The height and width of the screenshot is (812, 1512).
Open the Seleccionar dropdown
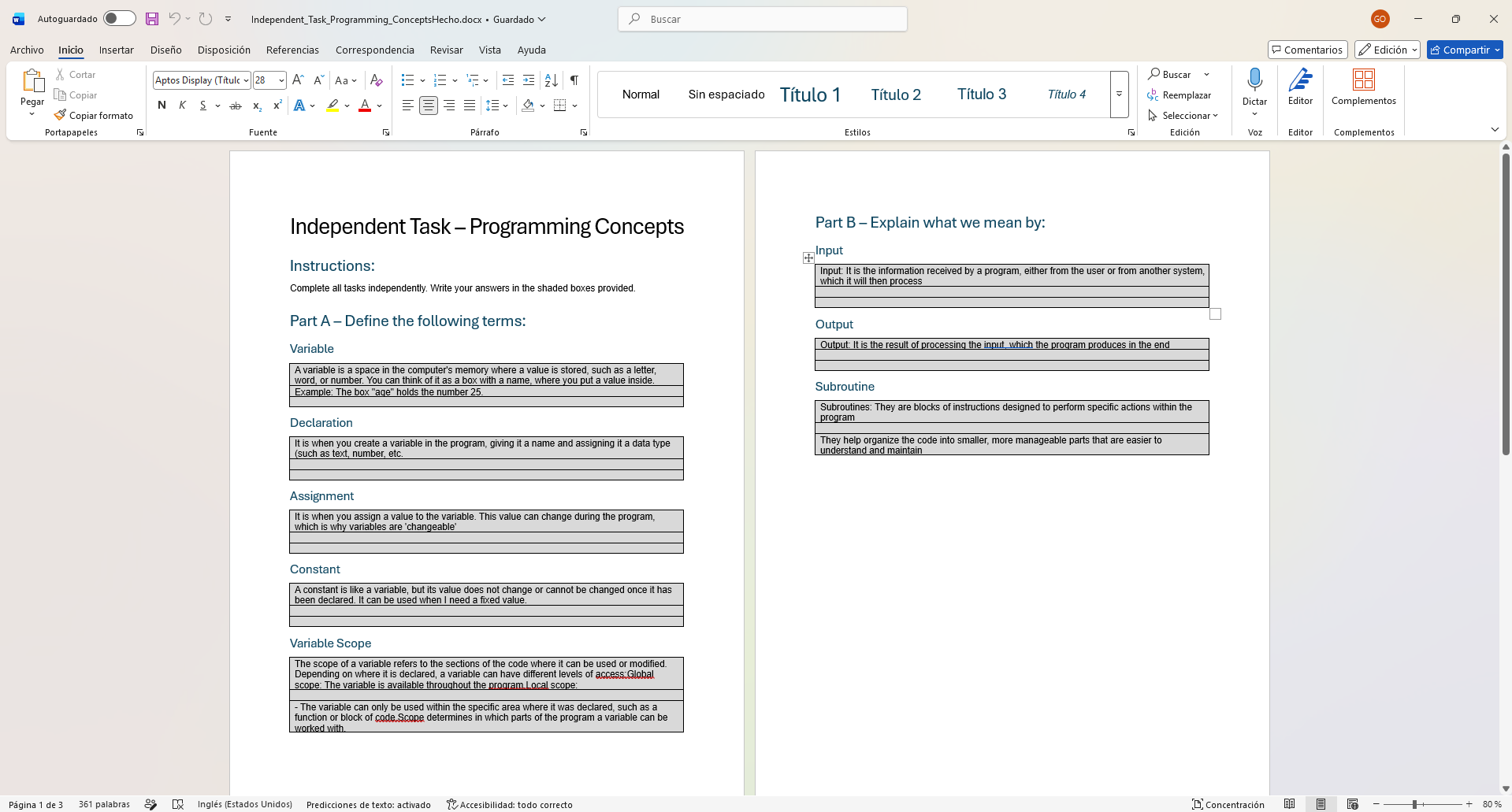[x=1183, y=116]
